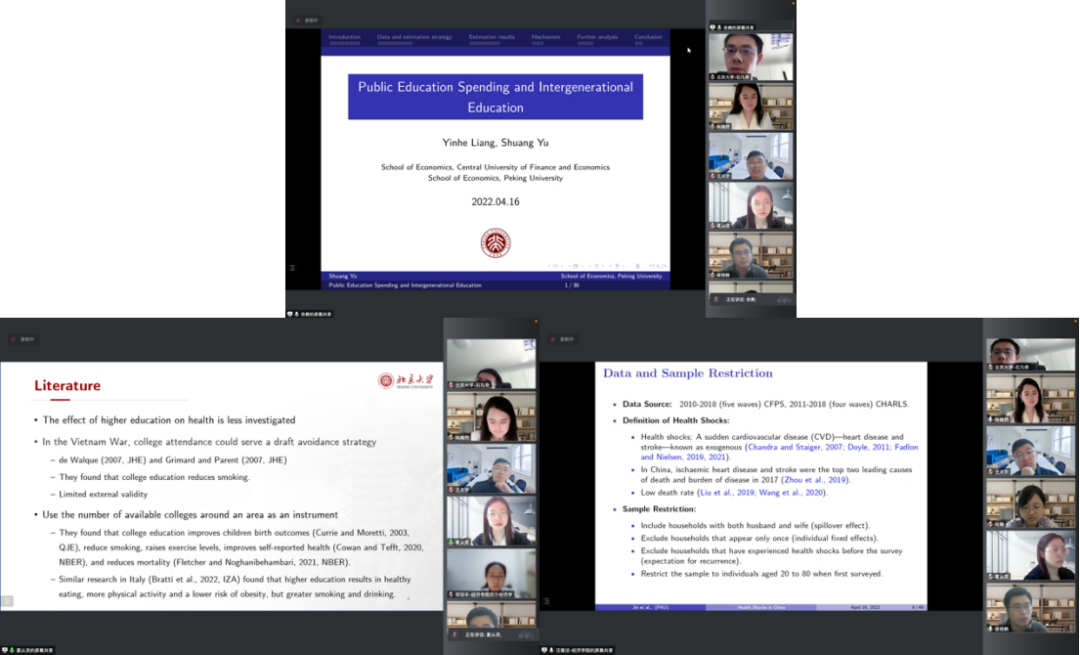Open the Mechanism section in the slide navigation
1080x655 pixels.
(546, 37)
